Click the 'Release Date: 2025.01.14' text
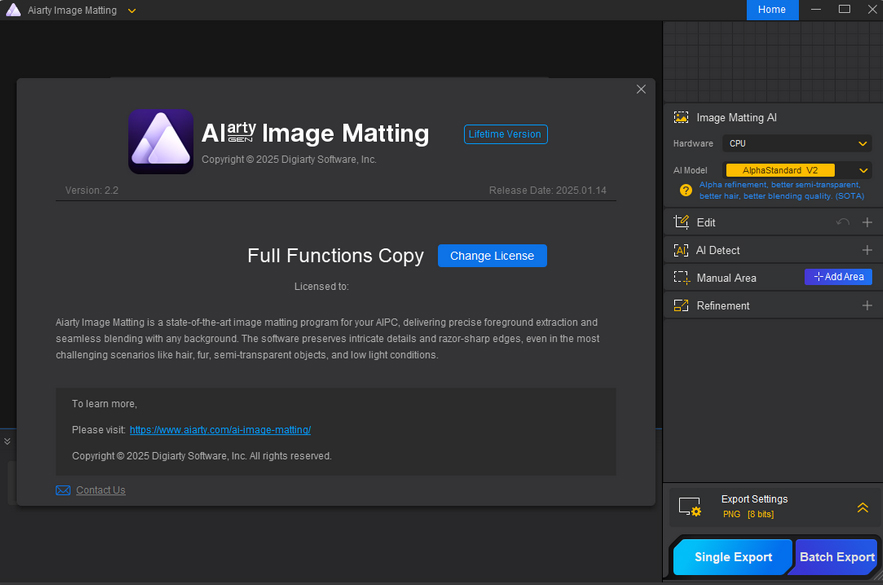Viewport: 883px width, 585px height. coord(547,190)
